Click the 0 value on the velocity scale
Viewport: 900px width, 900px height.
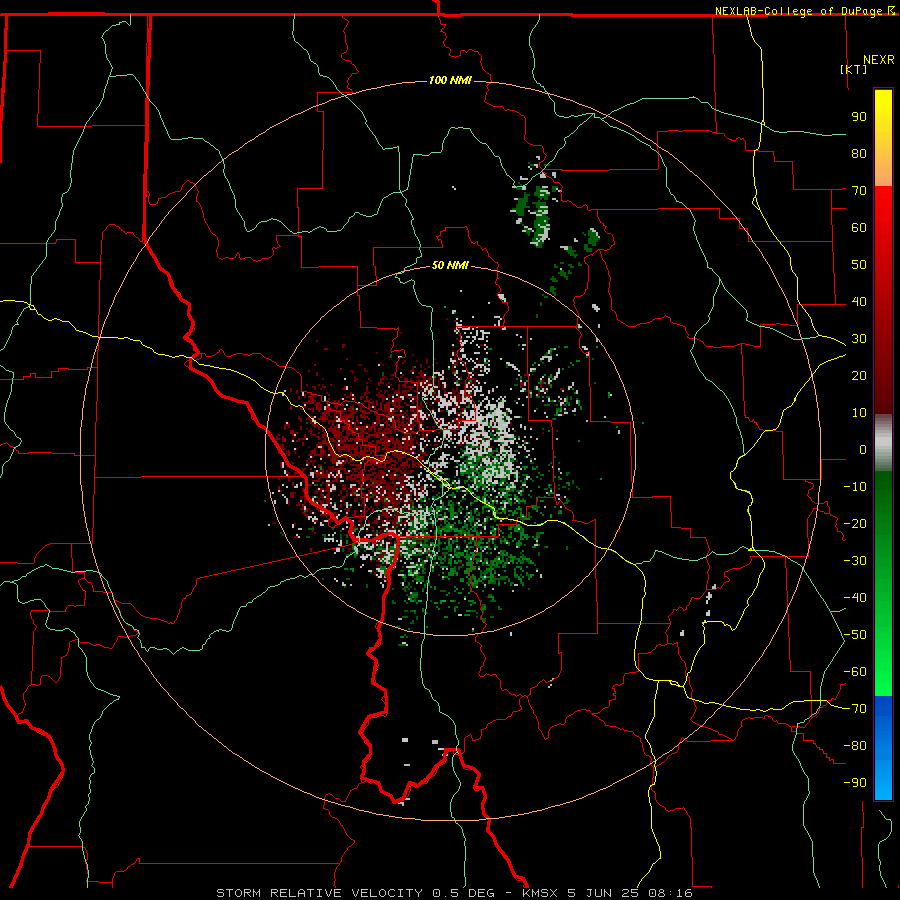[x=863, y=449]
